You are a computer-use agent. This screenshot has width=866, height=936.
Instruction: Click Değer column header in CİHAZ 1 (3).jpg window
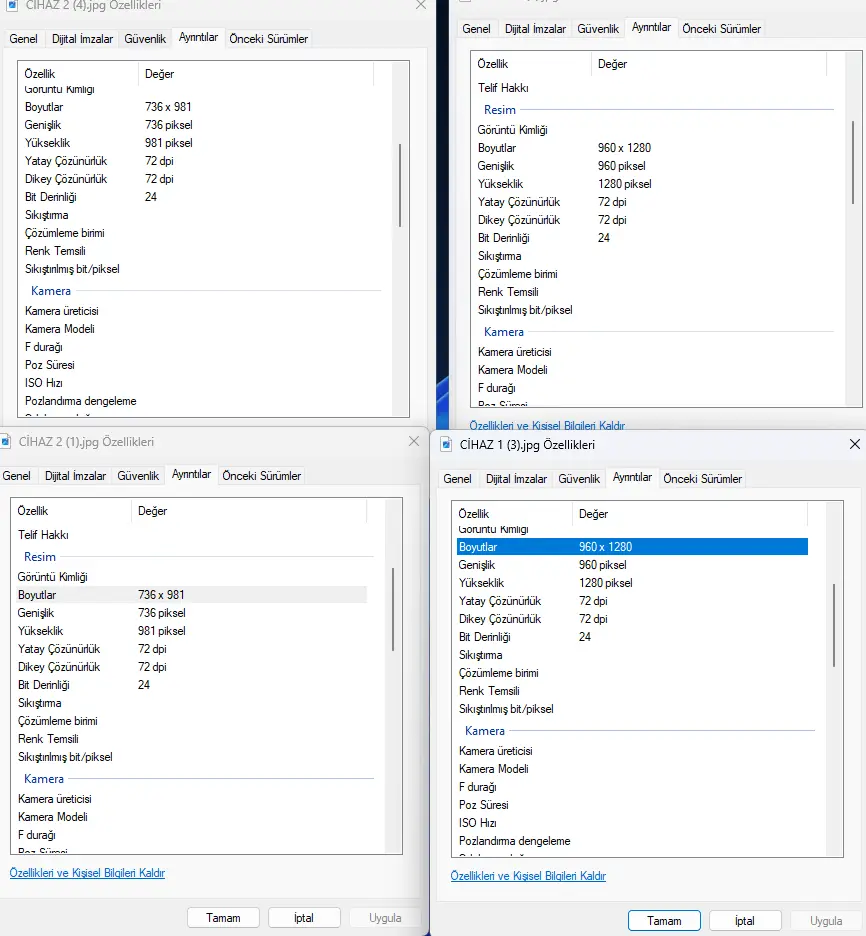coord(690,513)
